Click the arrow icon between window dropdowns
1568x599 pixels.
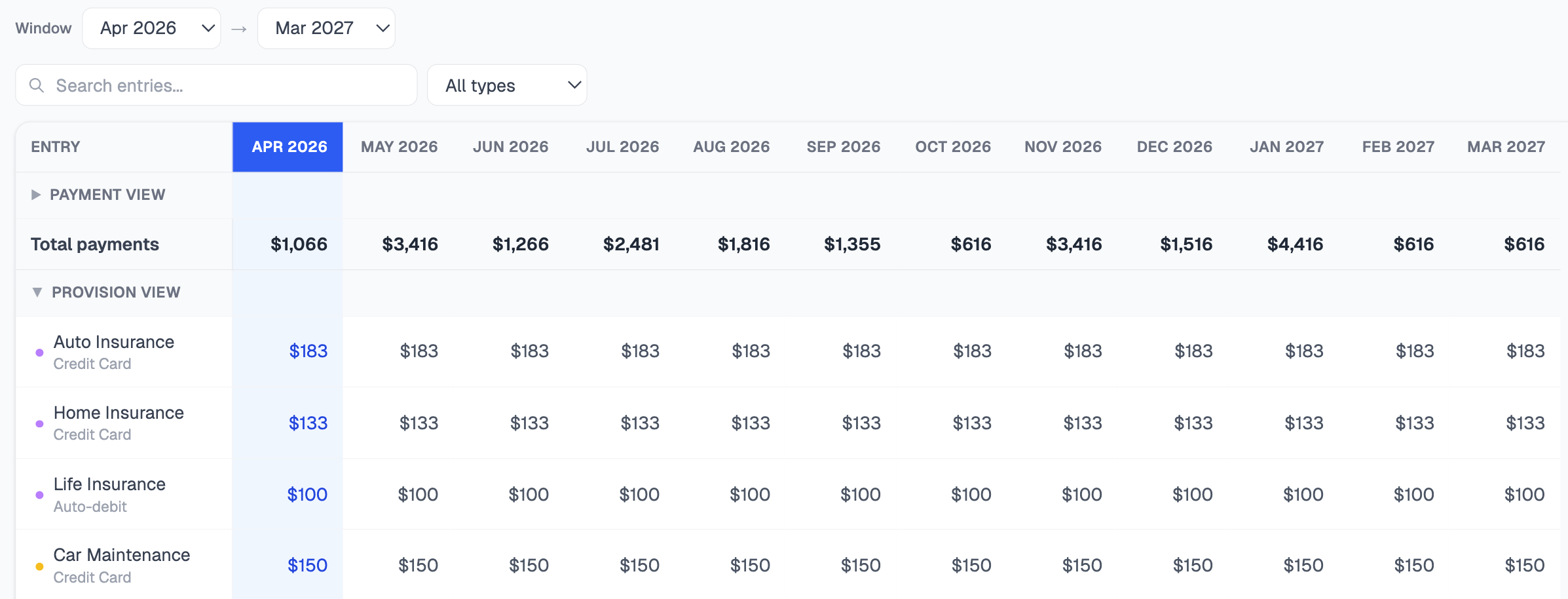point(240,28)
